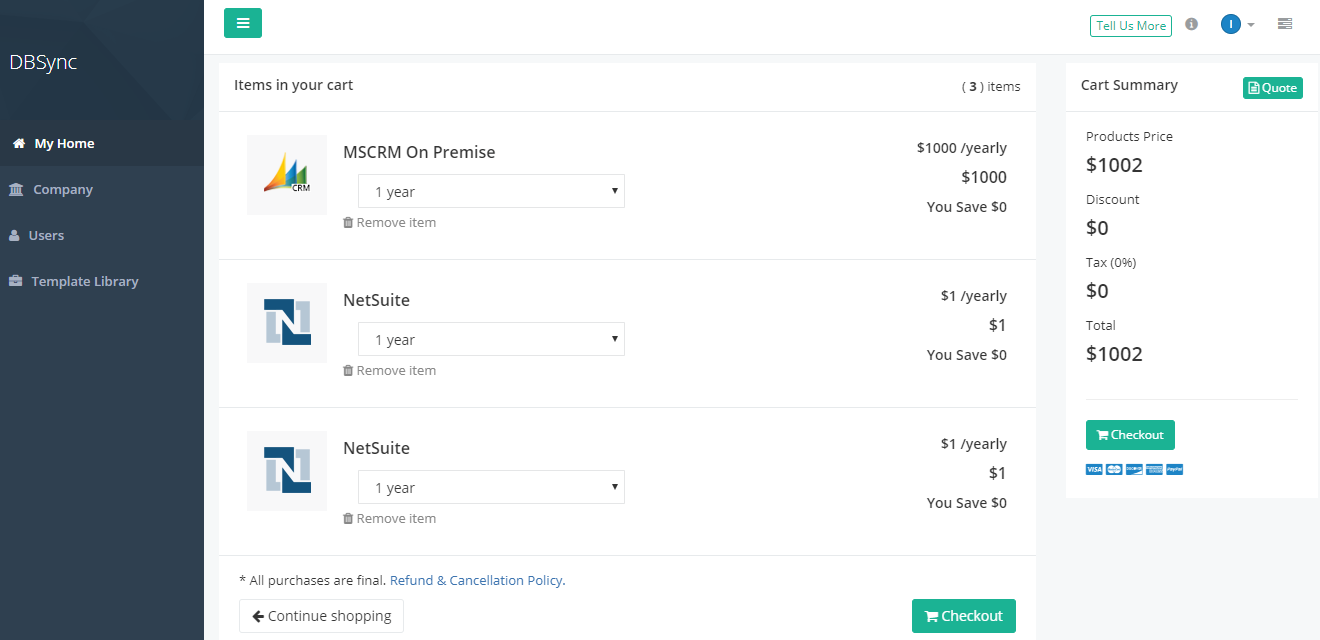Go to My Home in sidebar
The image size is (1320, 640).
64,144
